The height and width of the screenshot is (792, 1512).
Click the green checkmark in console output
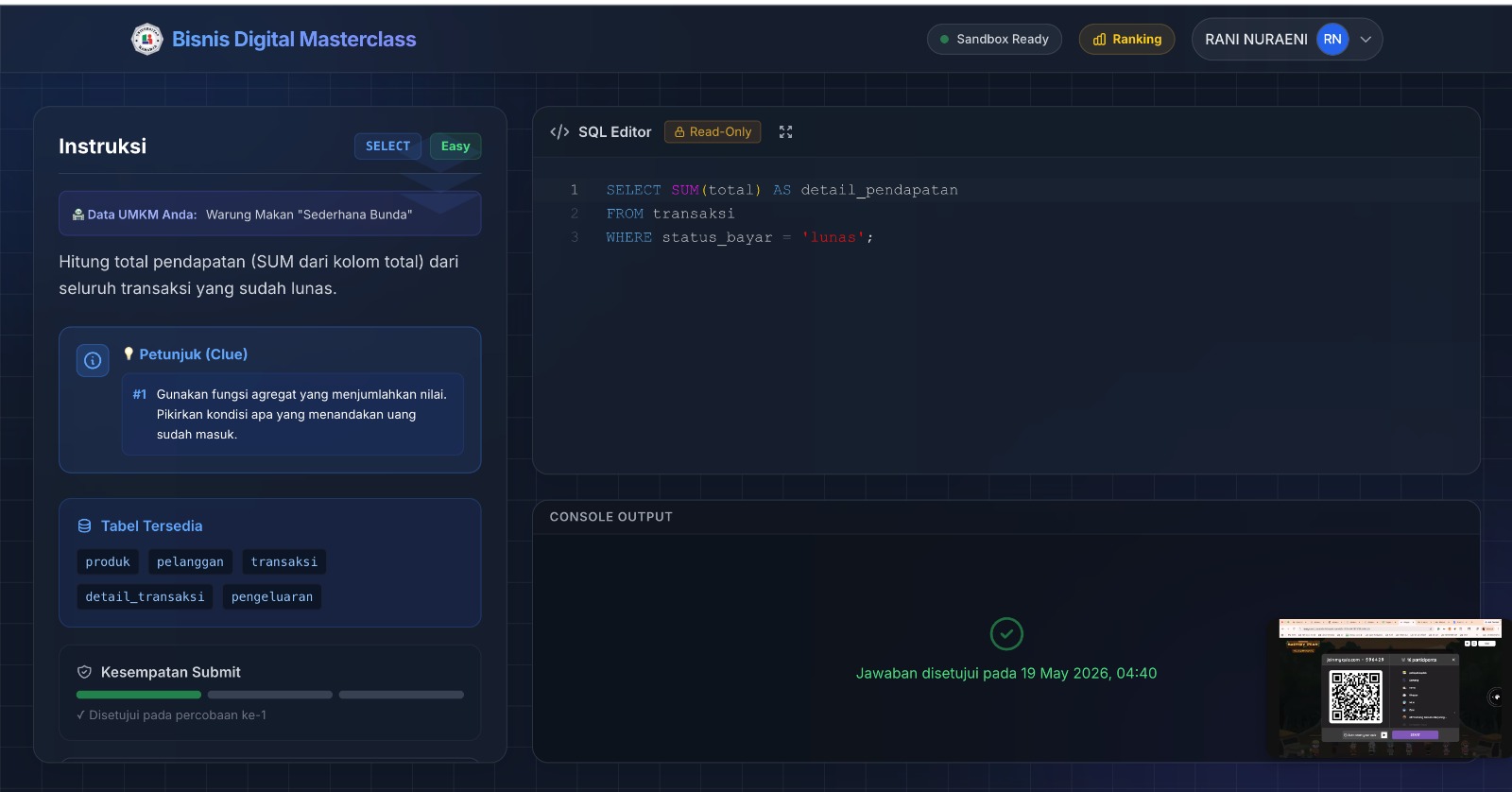tap(1006, 634)
